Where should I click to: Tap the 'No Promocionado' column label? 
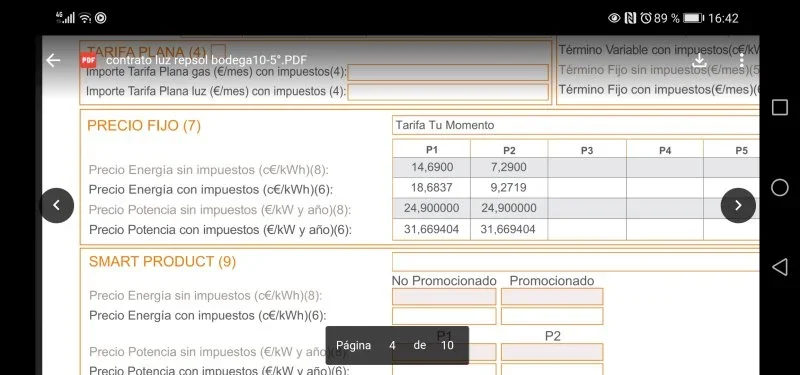pyautogui.click(x=444, y=281)
